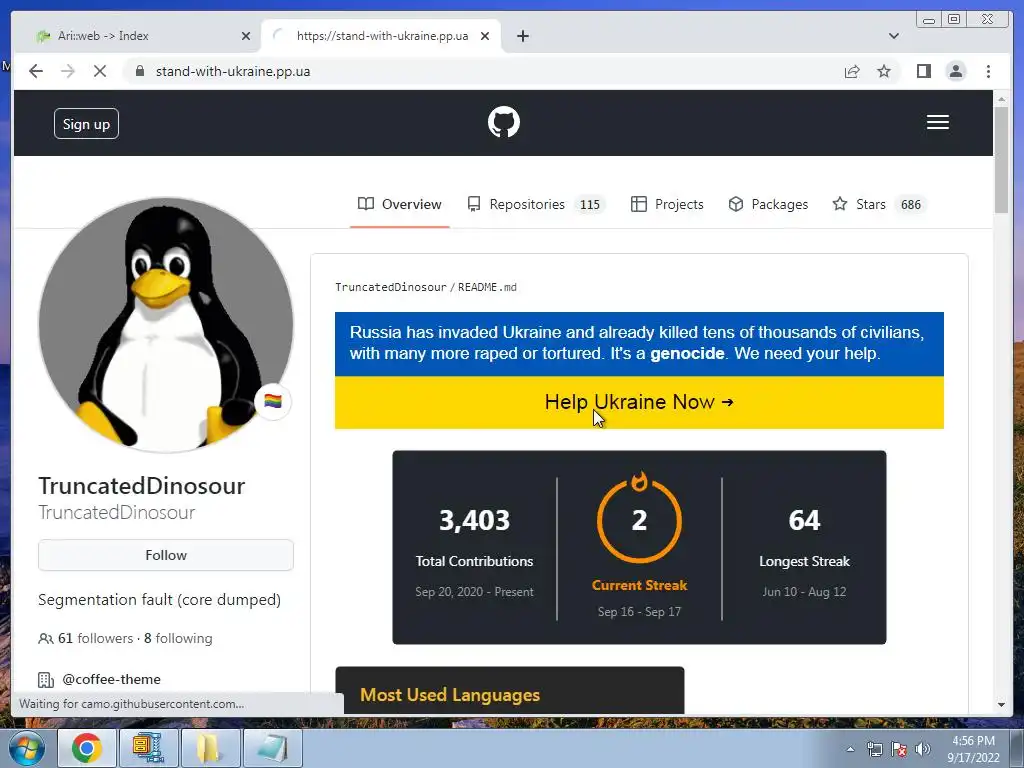
Task: Select the stand-with-ukraine.pp.ua browser tab
Action: pyautogui.click(x=381, y=36)
